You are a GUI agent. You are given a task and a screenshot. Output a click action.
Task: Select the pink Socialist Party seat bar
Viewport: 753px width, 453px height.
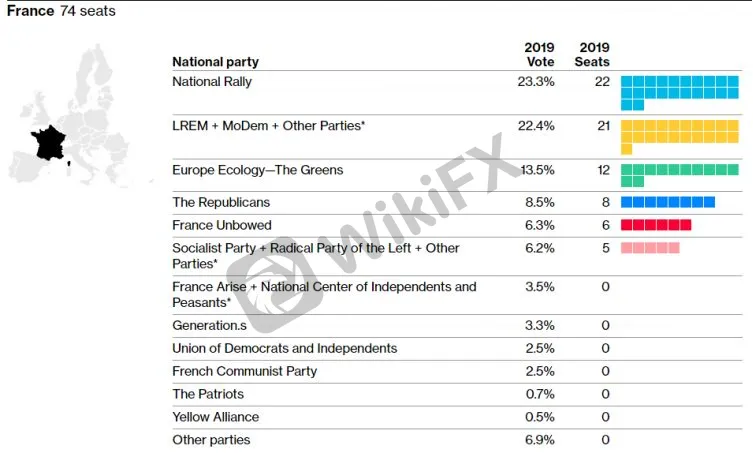coord(650,247)
